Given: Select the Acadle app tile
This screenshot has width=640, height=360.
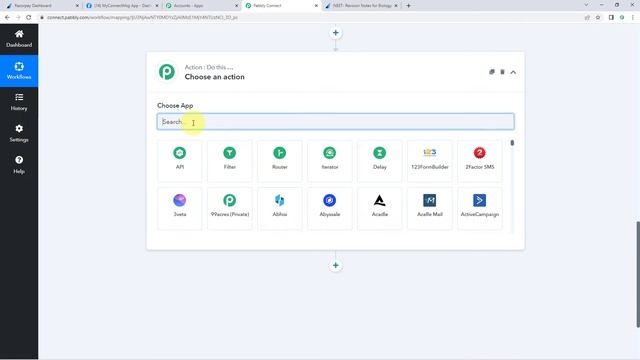Looking at the screenshot, I should 380,208.
